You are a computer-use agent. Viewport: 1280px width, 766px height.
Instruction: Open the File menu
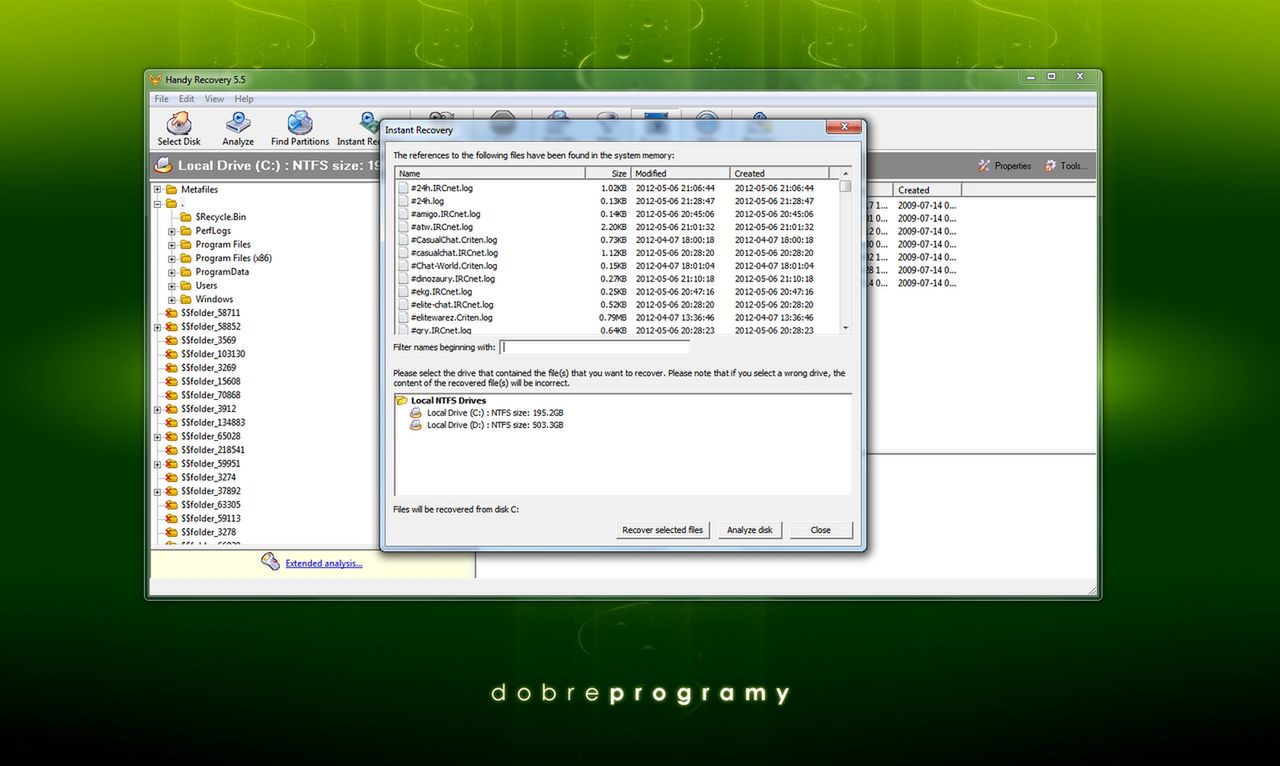(x=161, y=99)
